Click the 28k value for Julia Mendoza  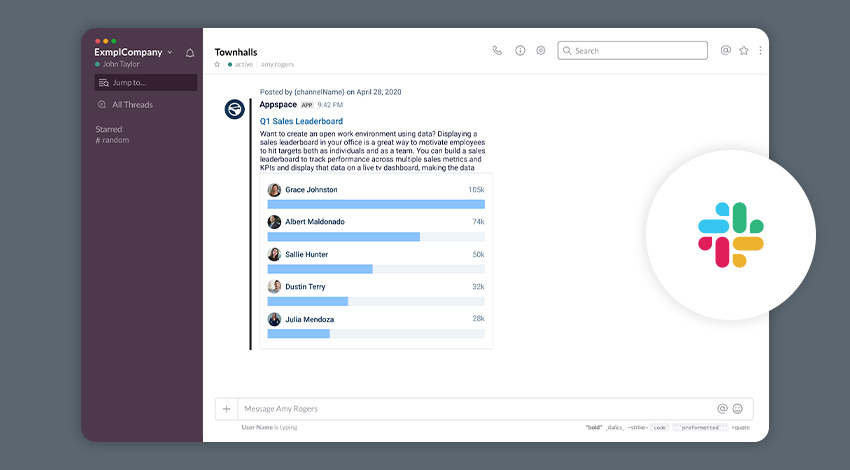[478, 318]
